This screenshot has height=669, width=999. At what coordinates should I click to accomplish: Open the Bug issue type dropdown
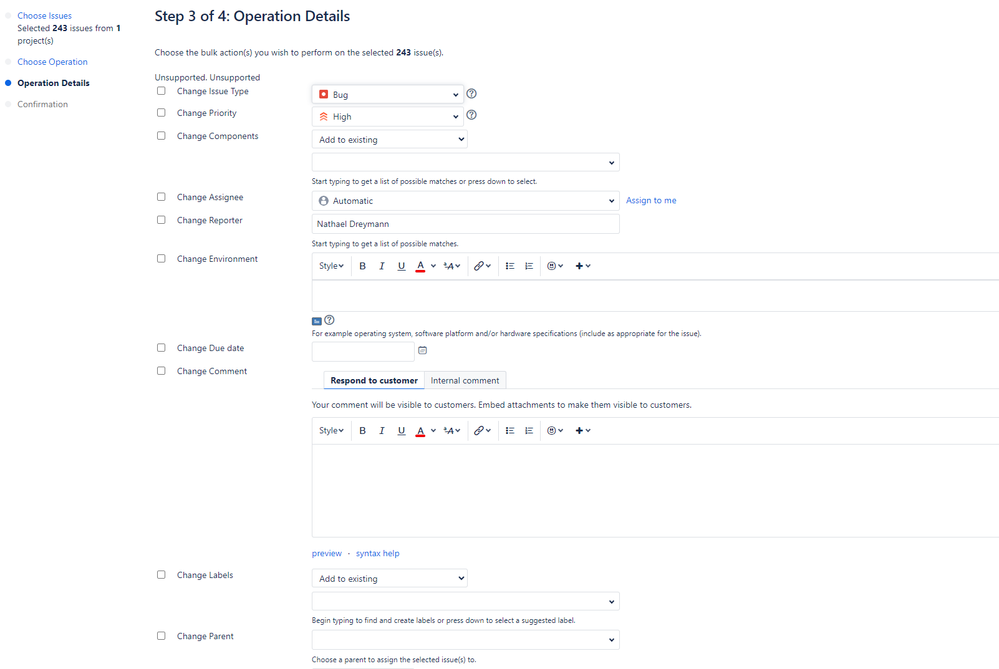(x=387, y=94)
